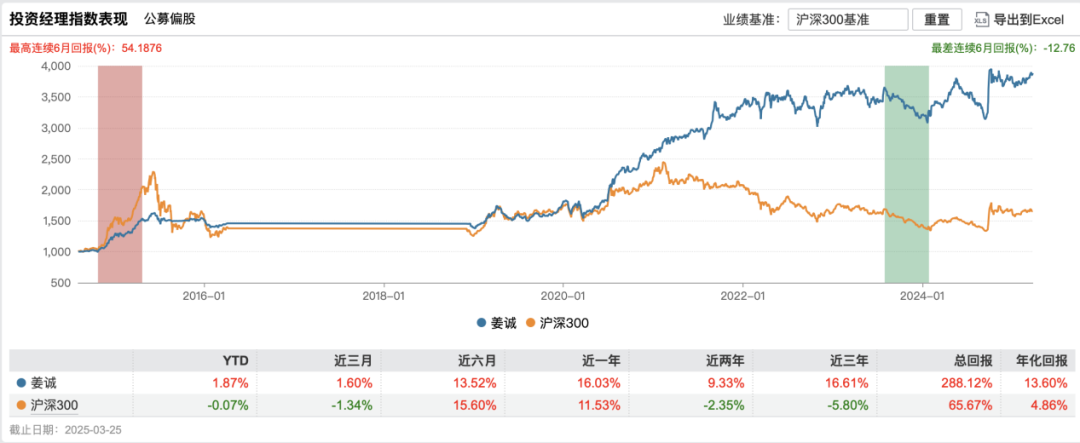Click the orange dot beside 沪深300 in the legend

[530, 323]
